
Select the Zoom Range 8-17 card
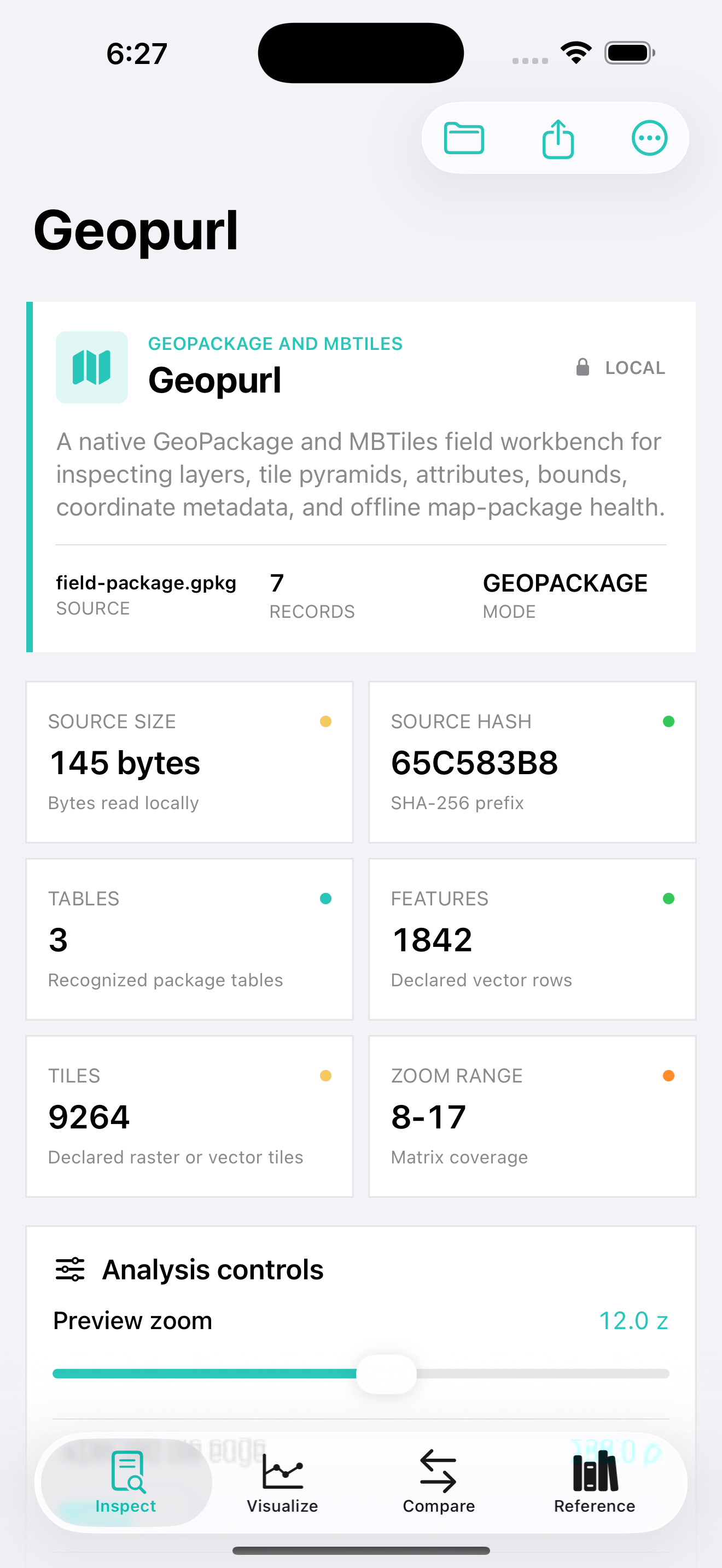tap(532, 1116)
